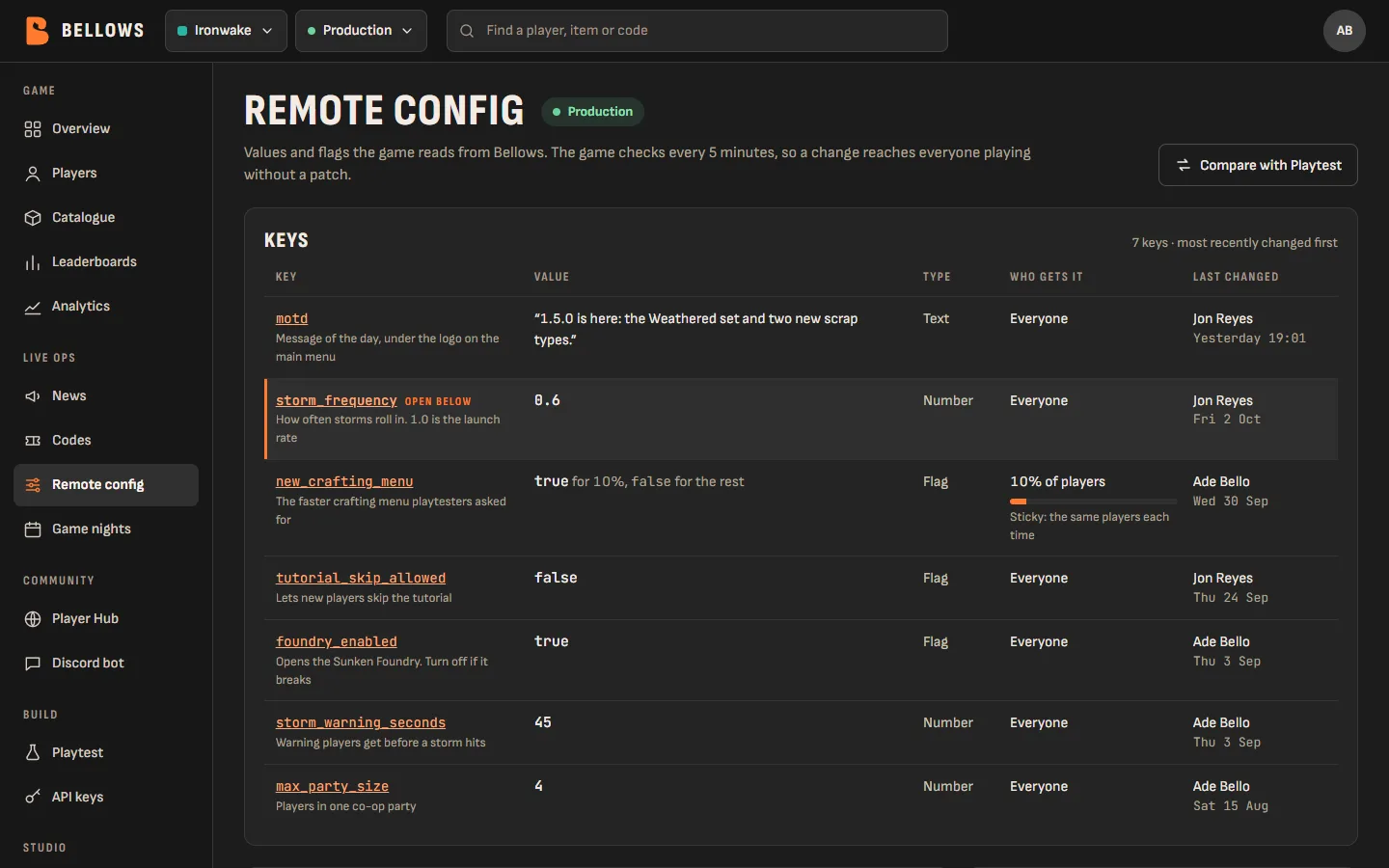Click the Bellows logo icon
Screen dimensions: 1389x868
coord(37,31)
